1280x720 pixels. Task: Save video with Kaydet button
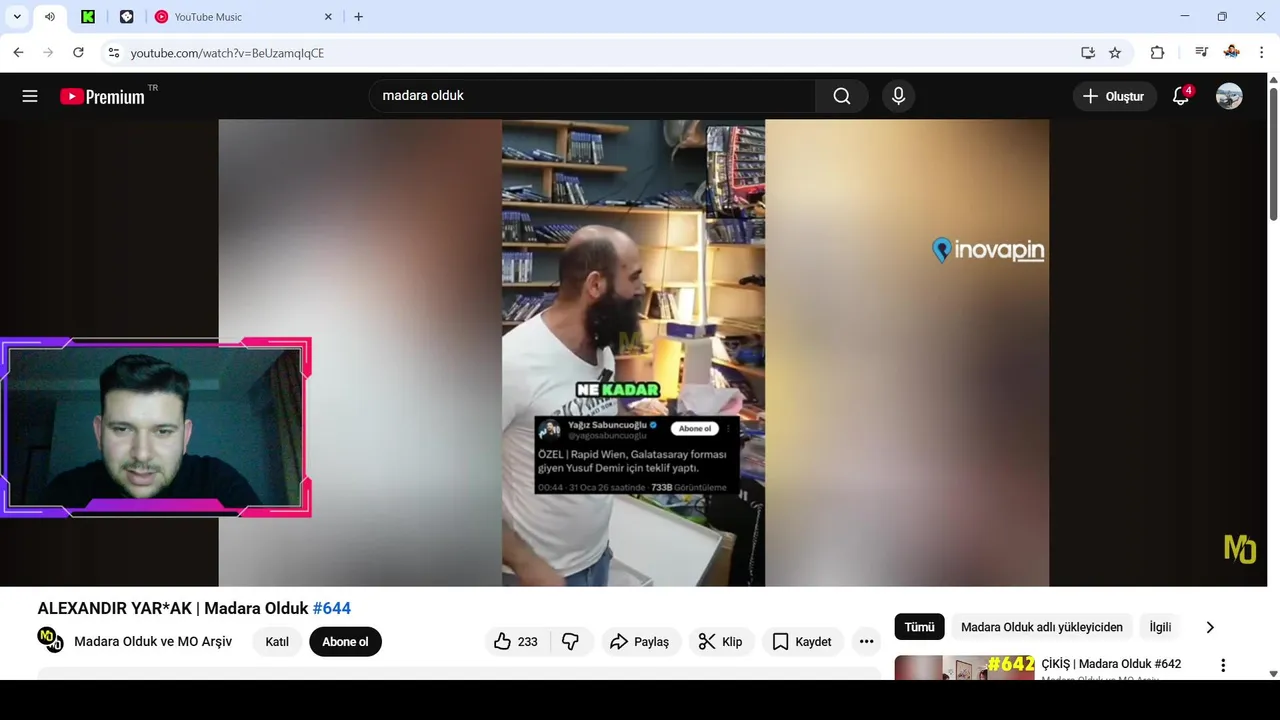click(802, 642)
